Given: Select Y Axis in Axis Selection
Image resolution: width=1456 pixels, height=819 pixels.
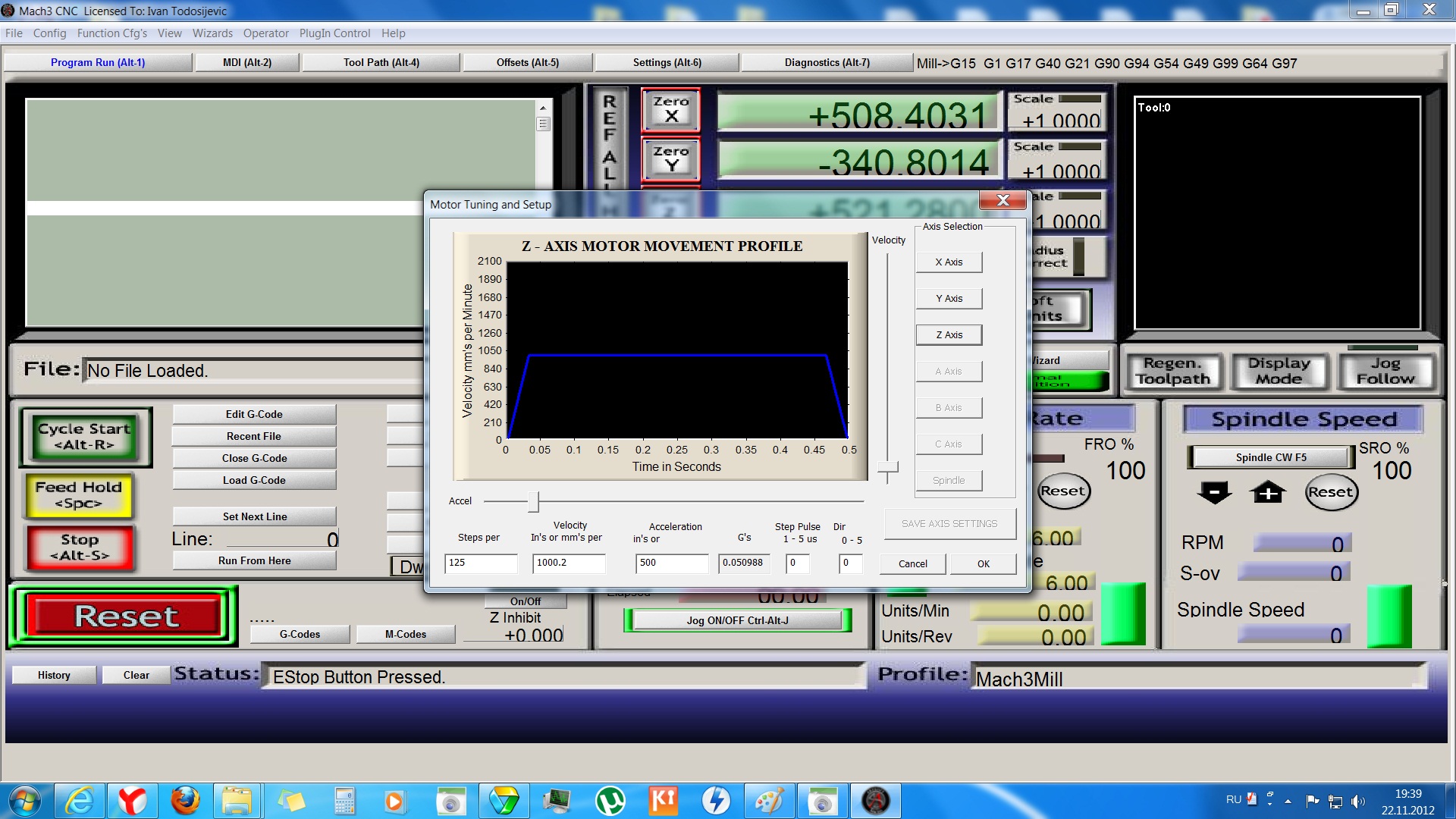Looking at the screenshot, I should click(948, 299).
